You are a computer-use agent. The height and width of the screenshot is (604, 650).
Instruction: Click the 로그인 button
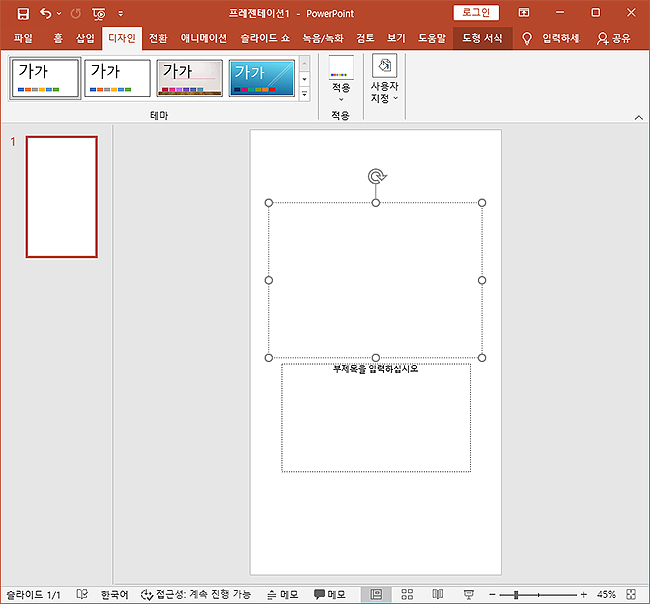click(x=476, y=13)
